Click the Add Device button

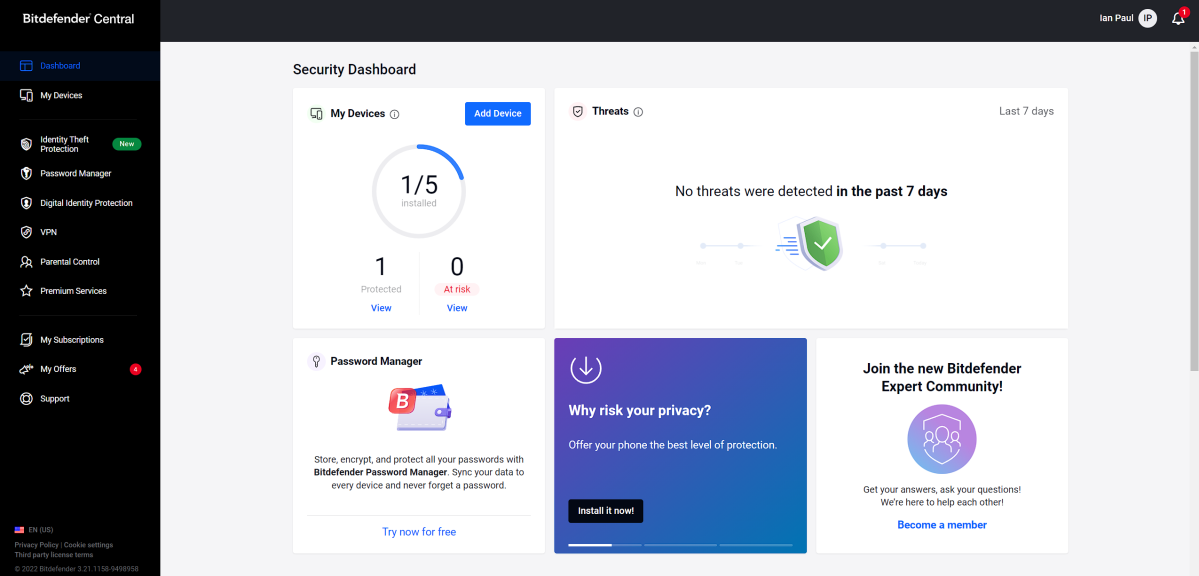click(498, 113)
